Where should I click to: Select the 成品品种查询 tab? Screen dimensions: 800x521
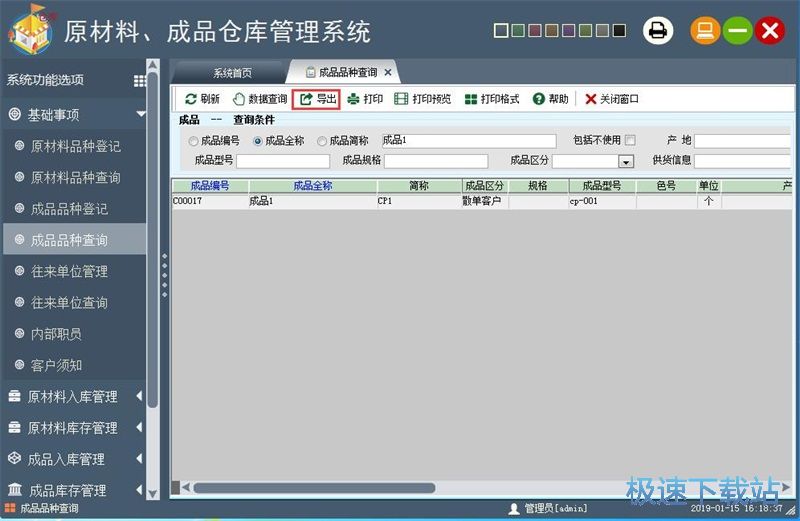pos(342,72)
